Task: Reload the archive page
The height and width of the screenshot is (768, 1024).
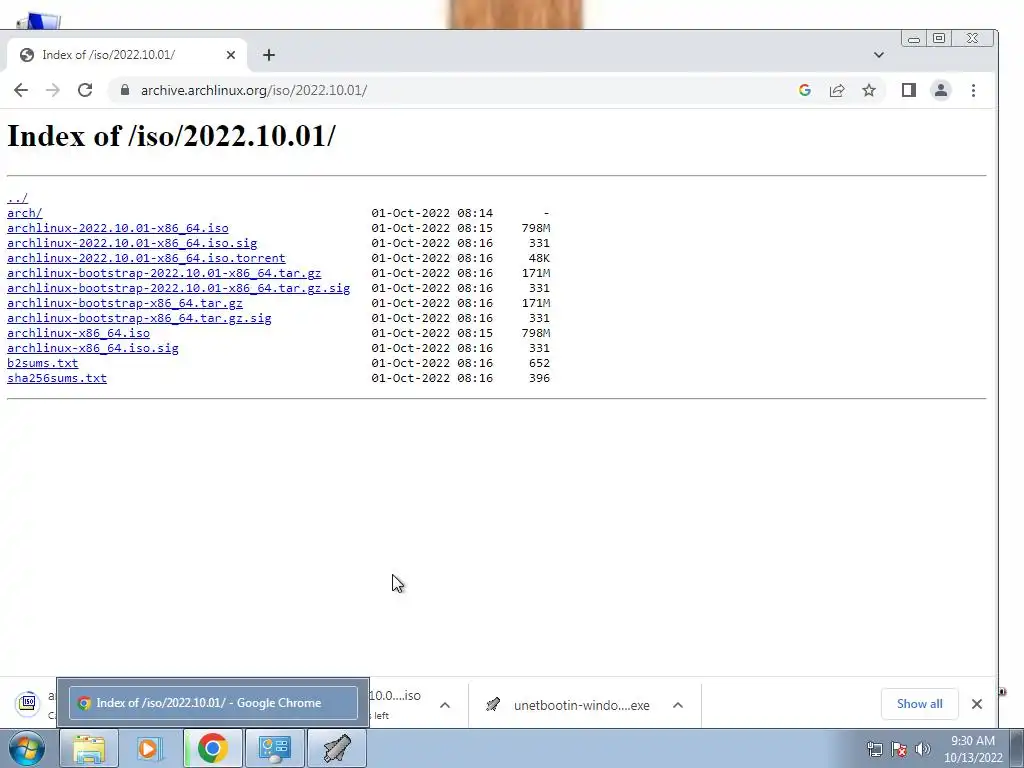Action: click(85, 90)
